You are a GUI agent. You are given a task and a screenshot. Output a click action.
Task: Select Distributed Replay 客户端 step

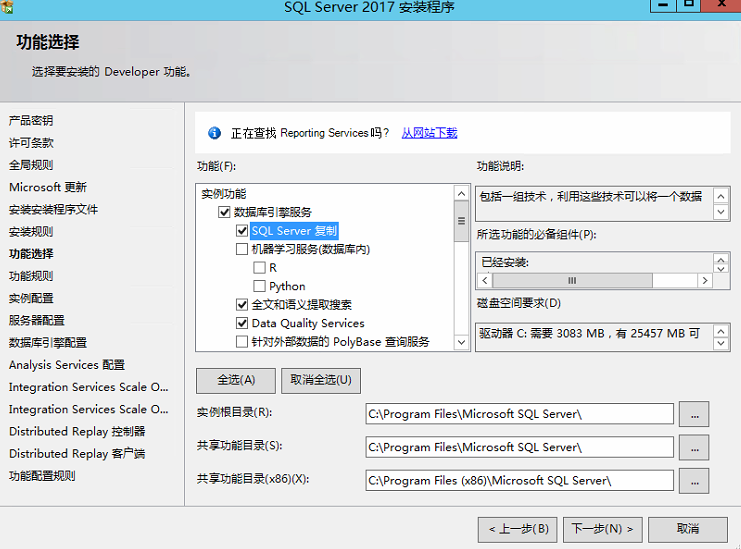click(x=77, y=454)
